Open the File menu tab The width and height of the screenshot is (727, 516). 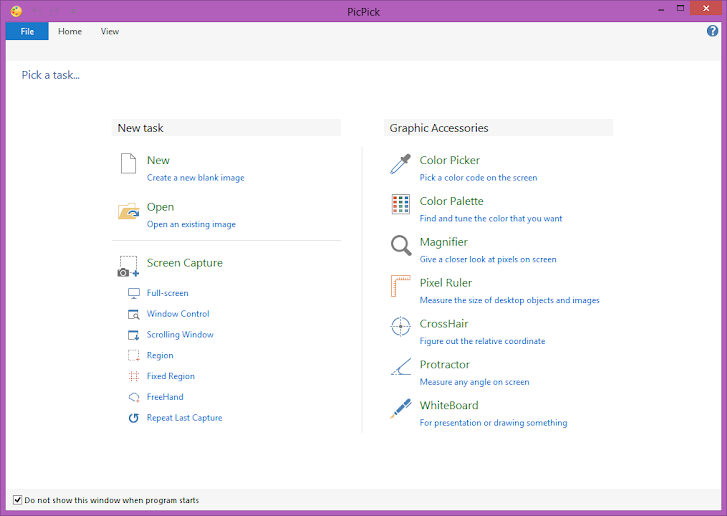(27, 31)
